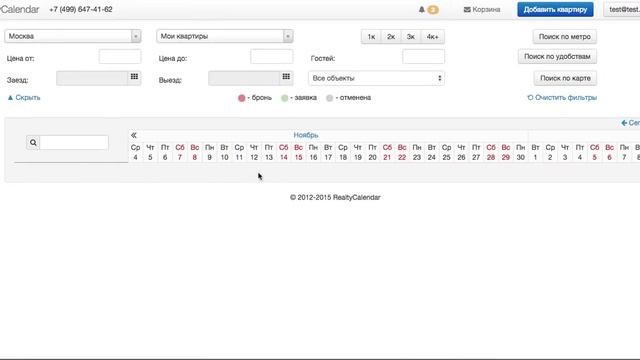This screenshot has width=640, height=360.
Task: Click the magnifier search icon
Action: [x=33, y=142]
